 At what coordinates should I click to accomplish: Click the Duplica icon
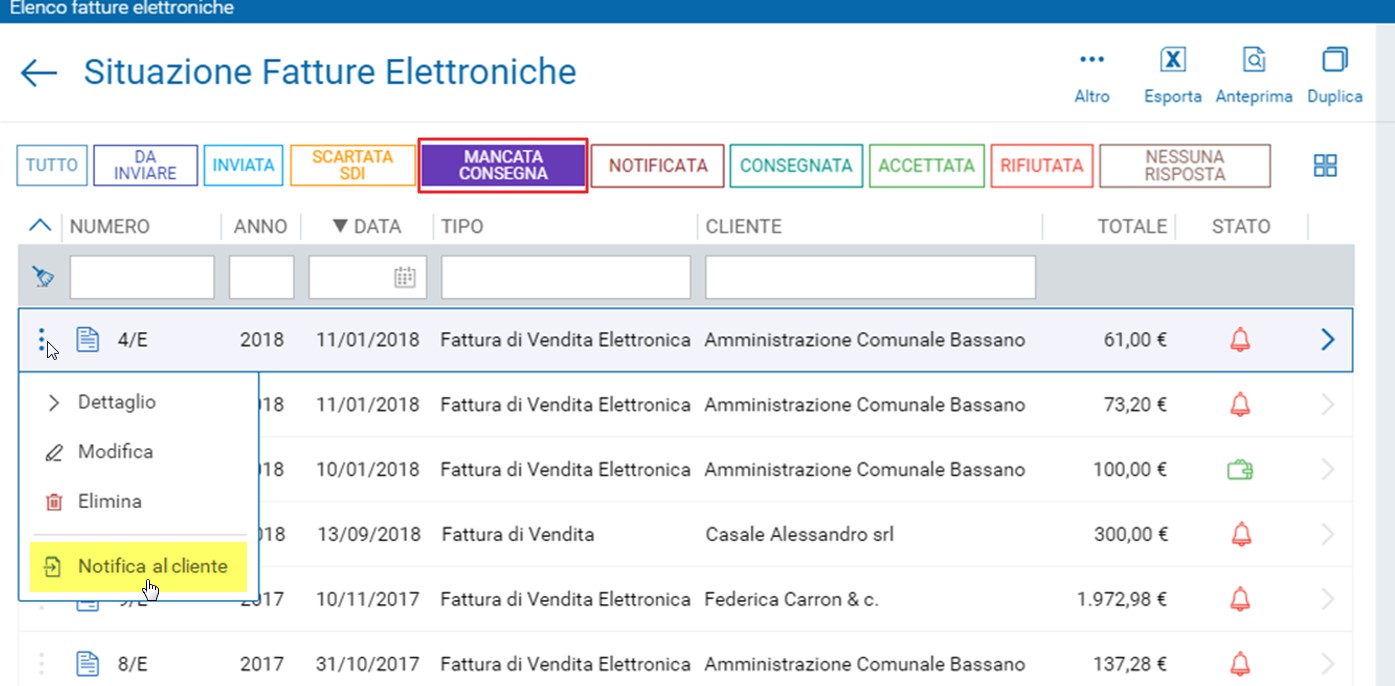[x=1335, y=60]
